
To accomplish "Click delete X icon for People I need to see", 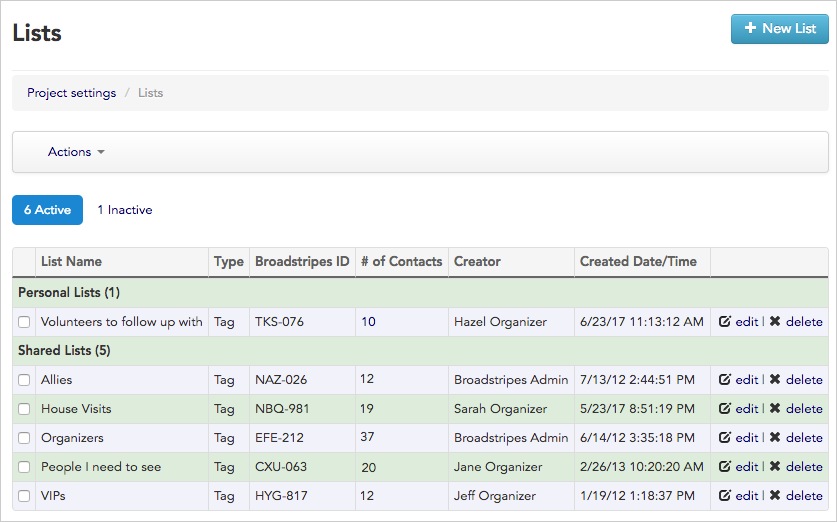I will 775,466.
